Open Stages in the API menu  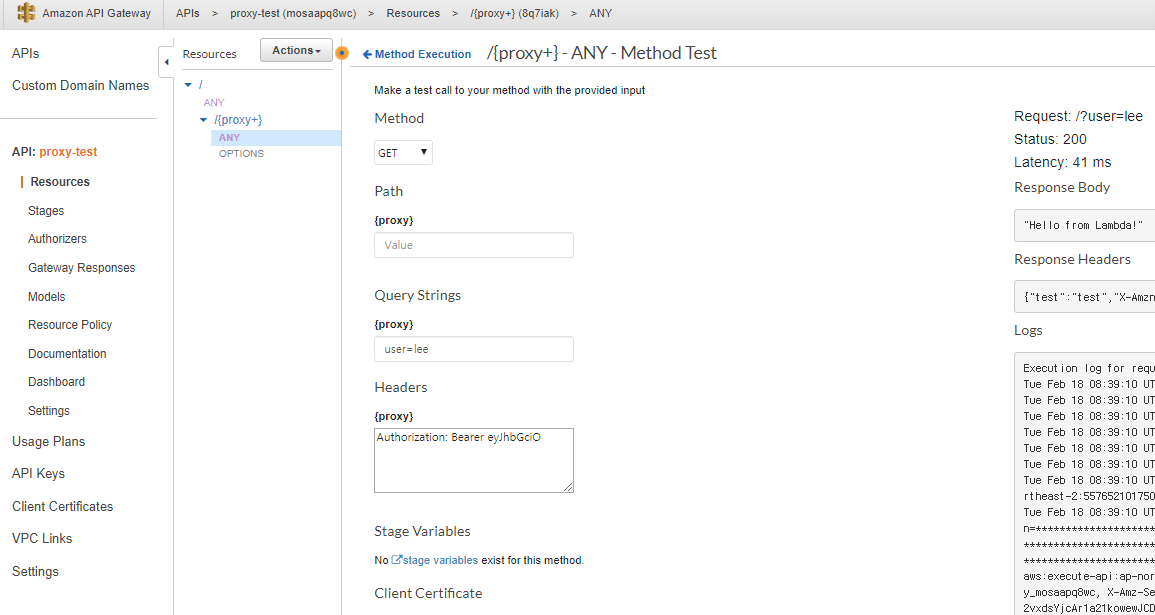tap(46, 211)
